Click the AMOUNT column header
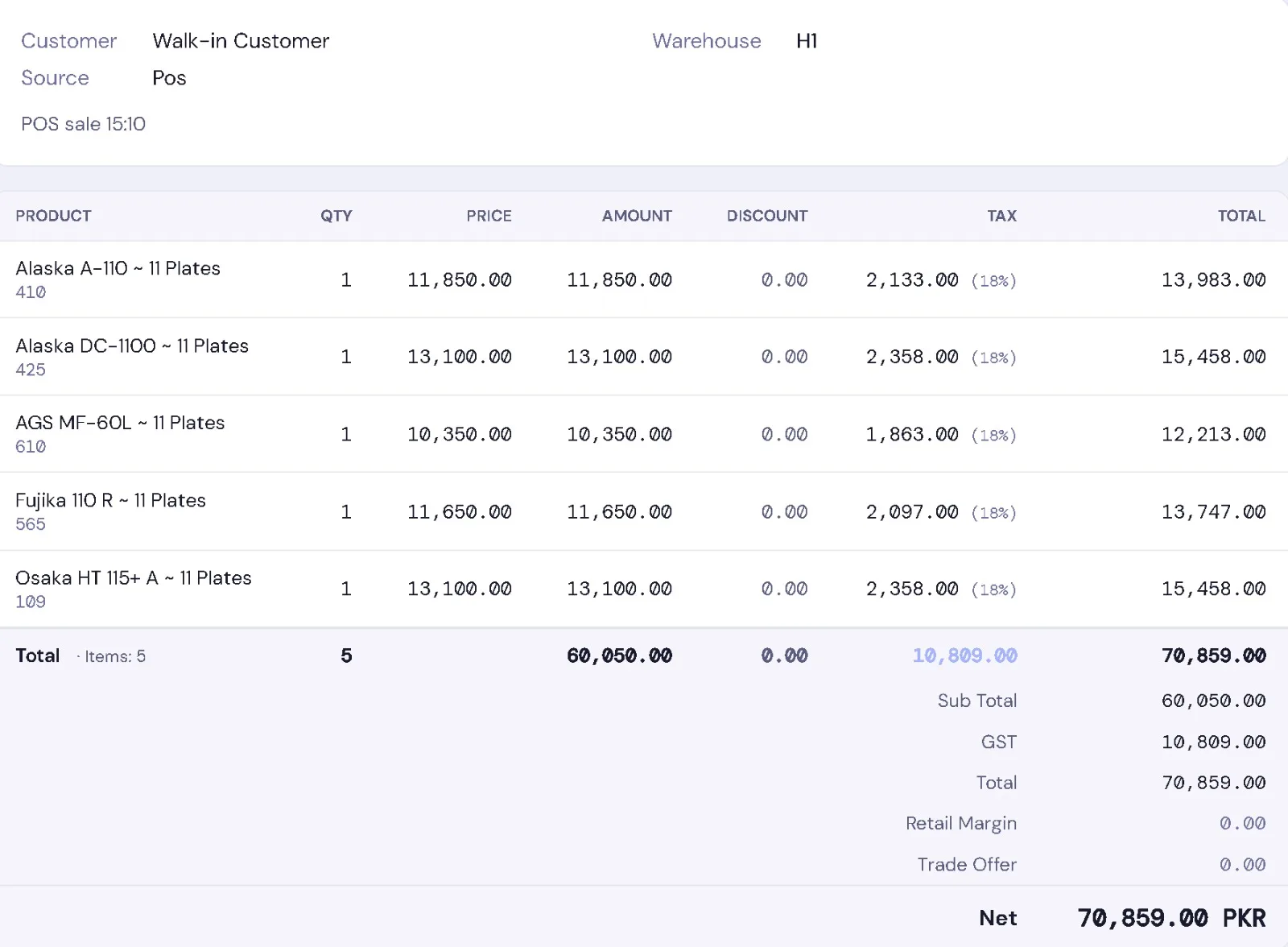 coord(637,216)
